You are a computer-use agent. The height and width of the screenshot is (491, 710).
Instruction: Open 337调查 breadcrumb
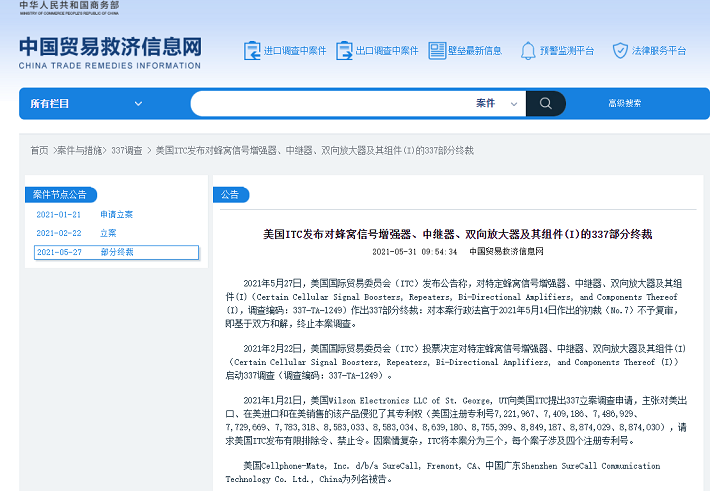tap(127, 150)
